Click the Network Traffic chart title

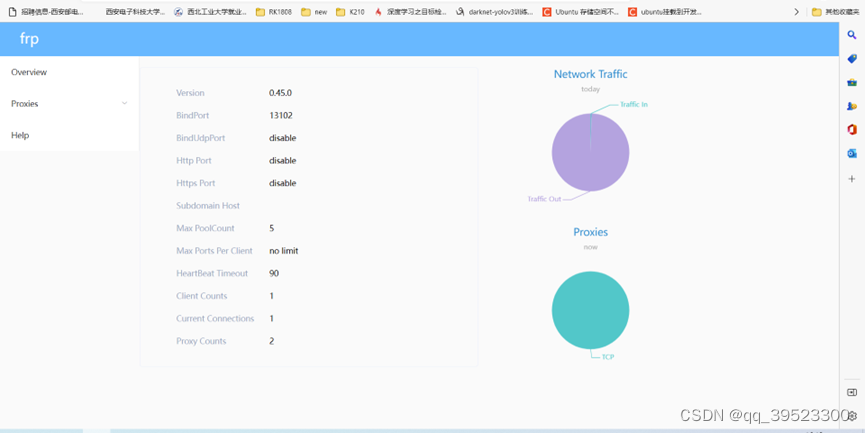pos(590,74)
